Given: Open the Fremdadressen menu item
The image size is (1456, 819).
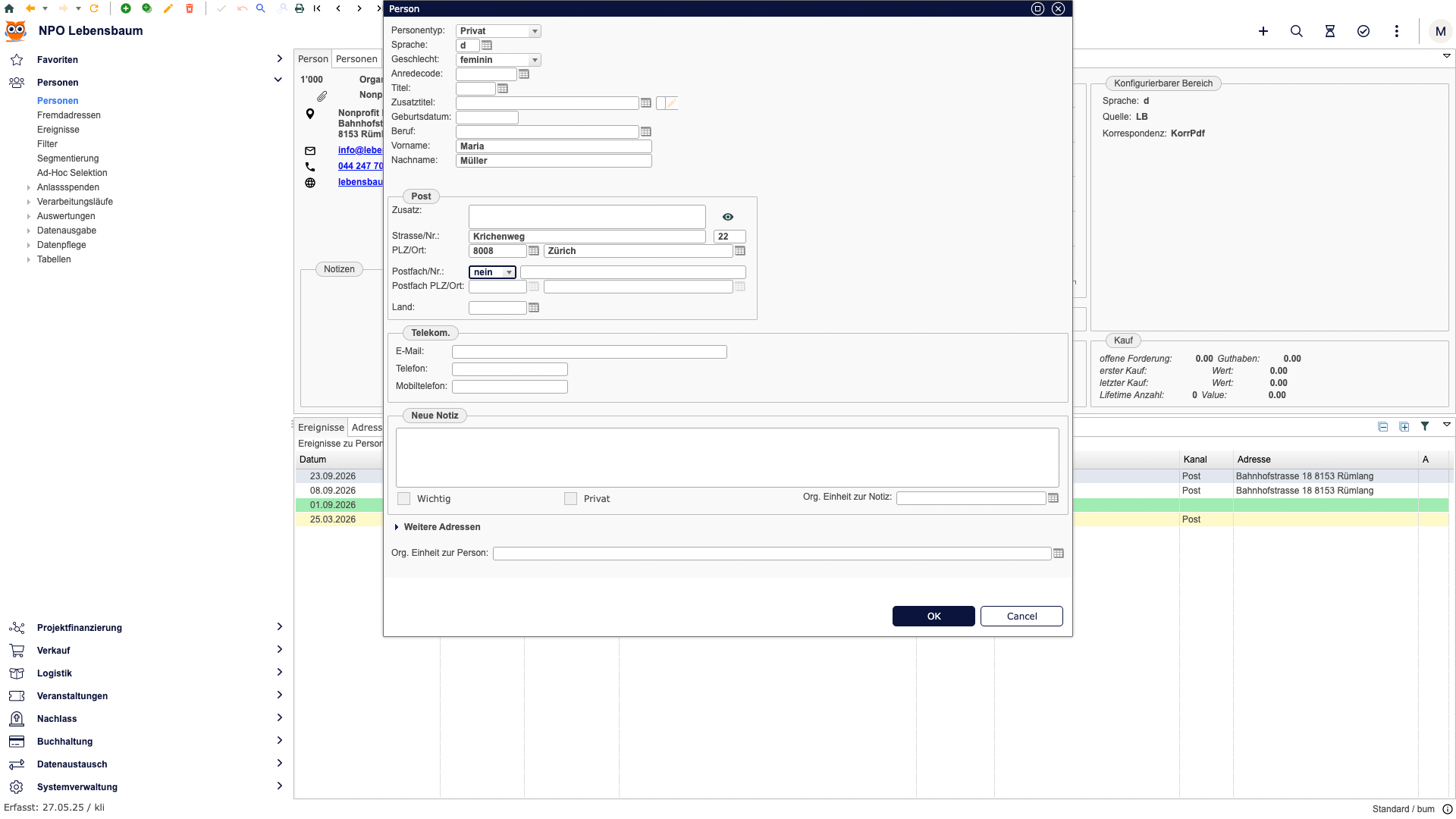Looking at the screenshot, I should coord(69,115).
